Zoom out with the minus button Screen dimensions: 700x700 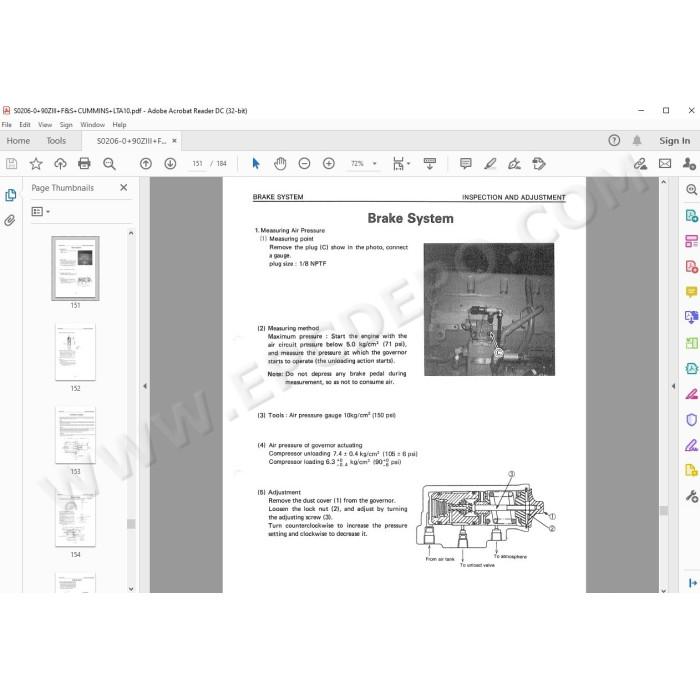tap(304, 164)
